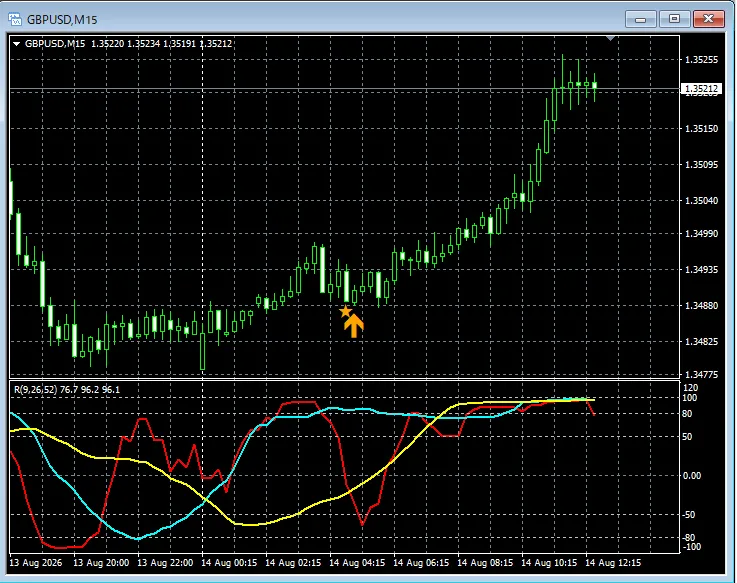Viewport: 737px width, 583px height.
Task: Click the 1.35095 price scale value
Action: point(701,165)
